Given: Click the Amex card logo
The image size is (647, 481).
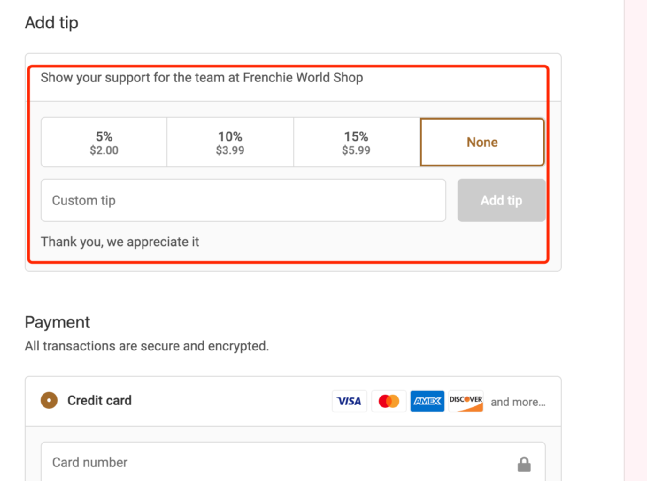Looking at the screenshot, I should 427,401.
